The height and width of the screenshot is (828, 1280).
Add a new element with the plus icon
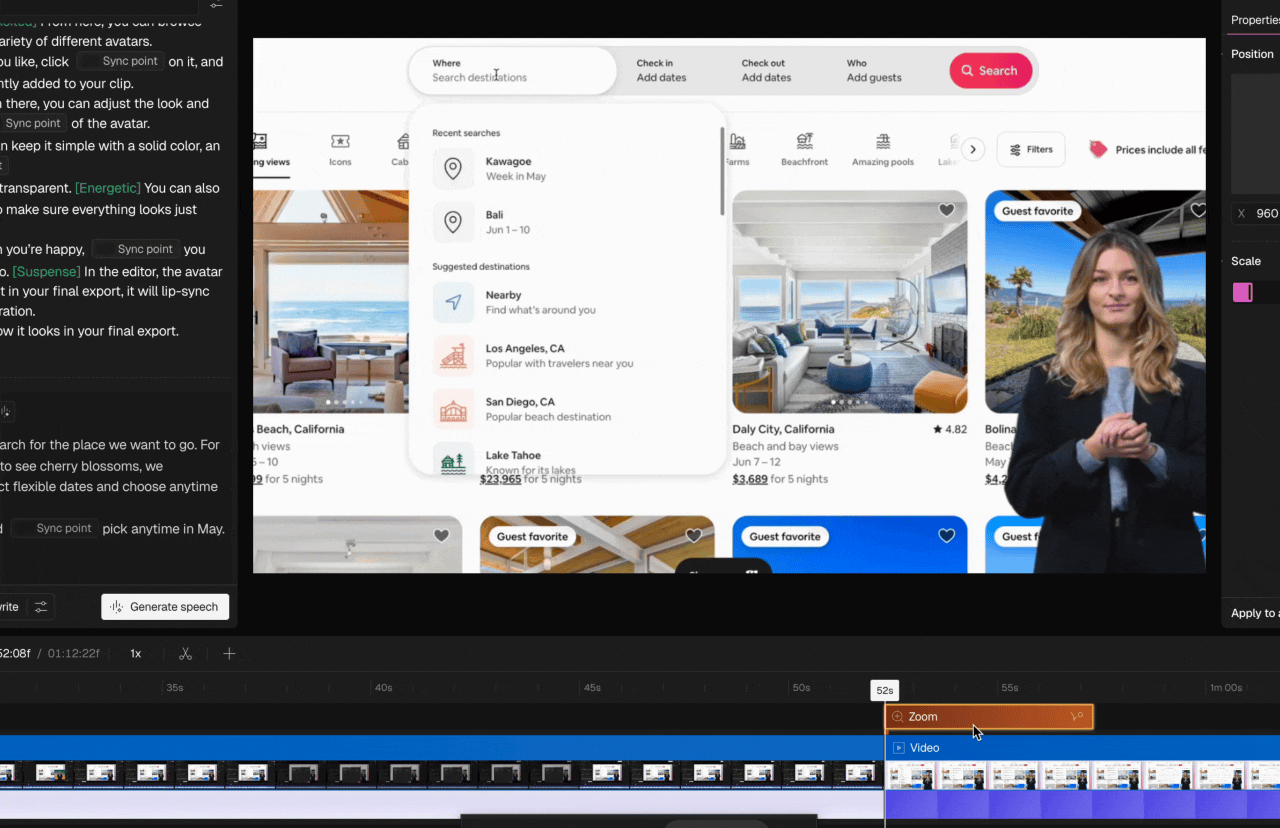[x=229, y=653]
